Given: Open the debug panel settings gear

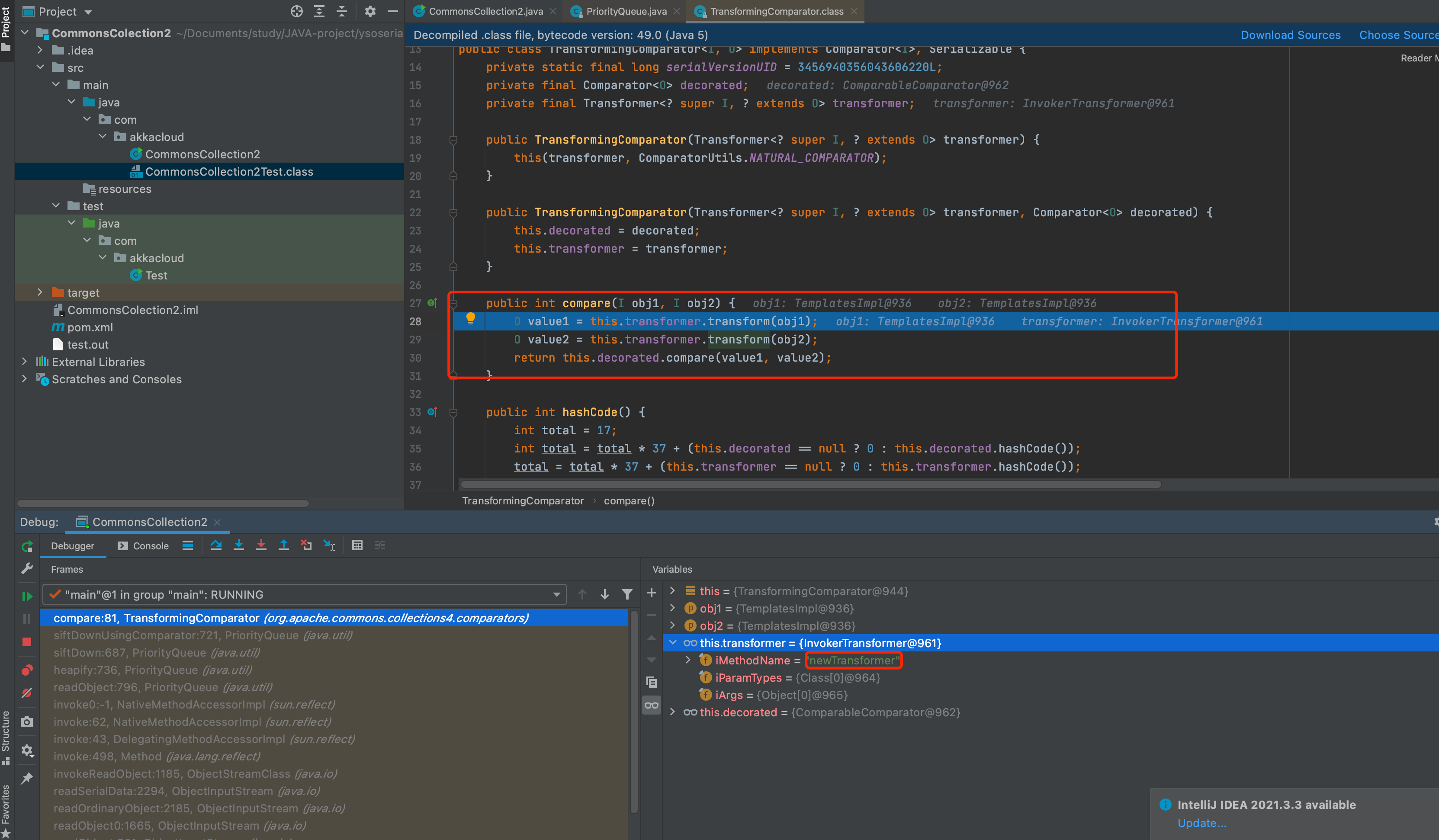Looking at the screenshot, I should [x=27, y=750].
